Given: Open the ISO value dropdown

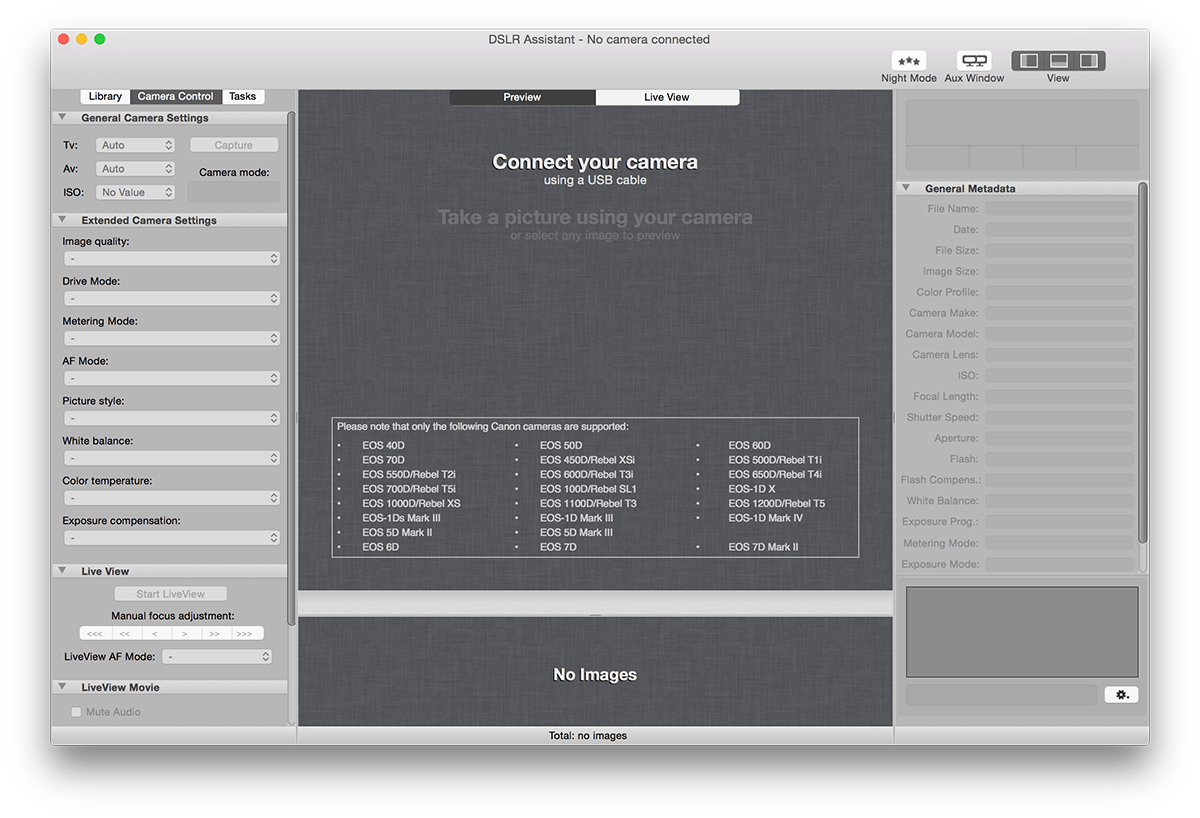Looking at the screenshot, I should click(136, 192).
